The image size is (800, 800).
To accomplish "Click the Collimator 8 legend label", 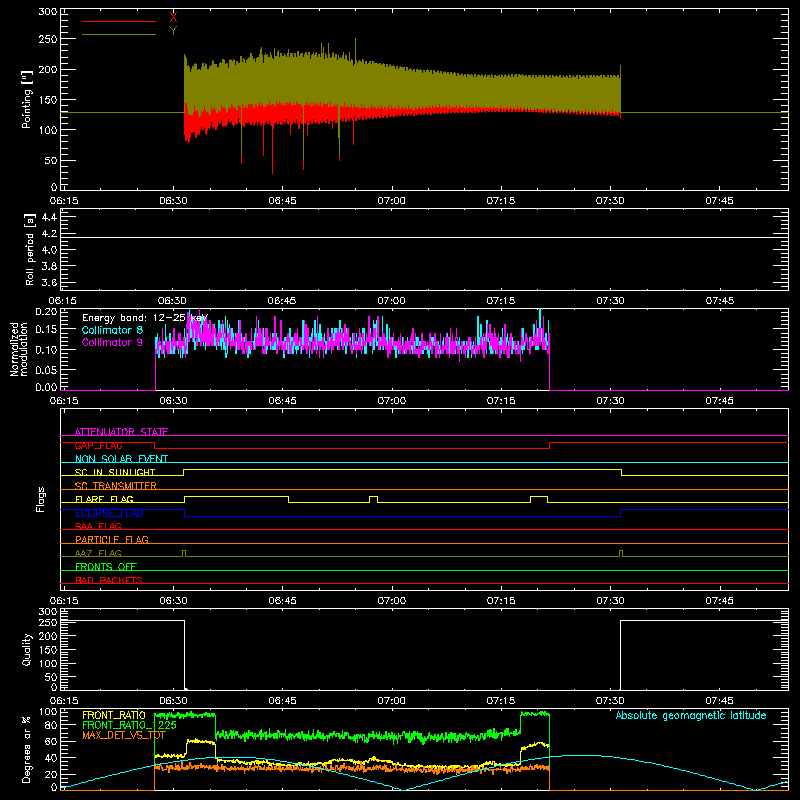I will click(x=112, y=330).
